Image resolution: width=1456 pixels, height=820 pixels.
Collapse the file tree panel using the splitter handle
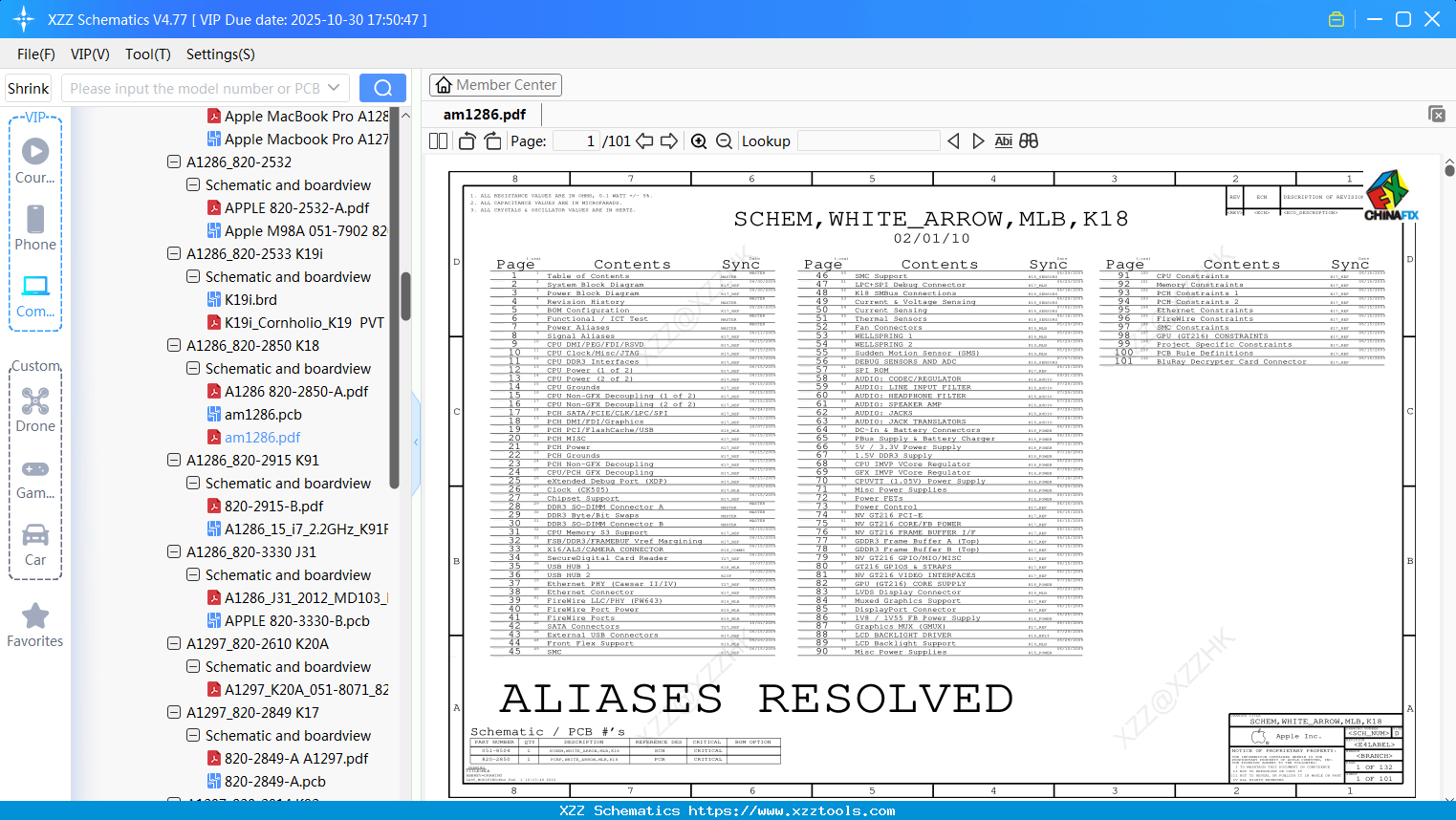pos(416,442)
